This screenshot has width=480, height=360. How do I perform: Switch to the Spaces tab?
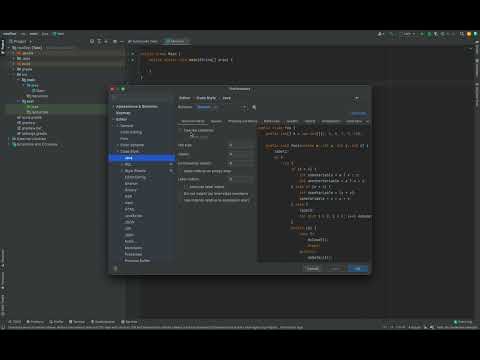216,121
